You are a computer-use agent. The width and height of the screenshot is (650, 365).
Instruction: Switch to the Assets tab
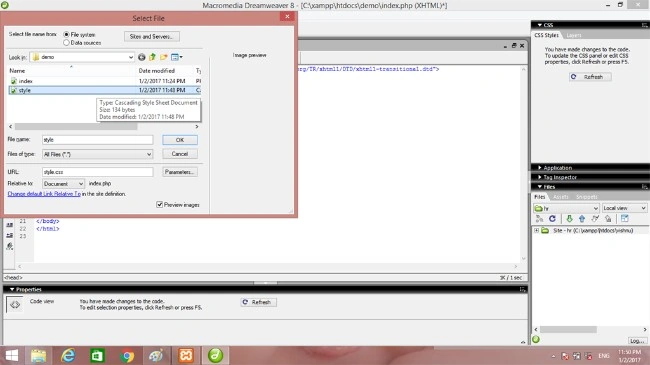560,197
